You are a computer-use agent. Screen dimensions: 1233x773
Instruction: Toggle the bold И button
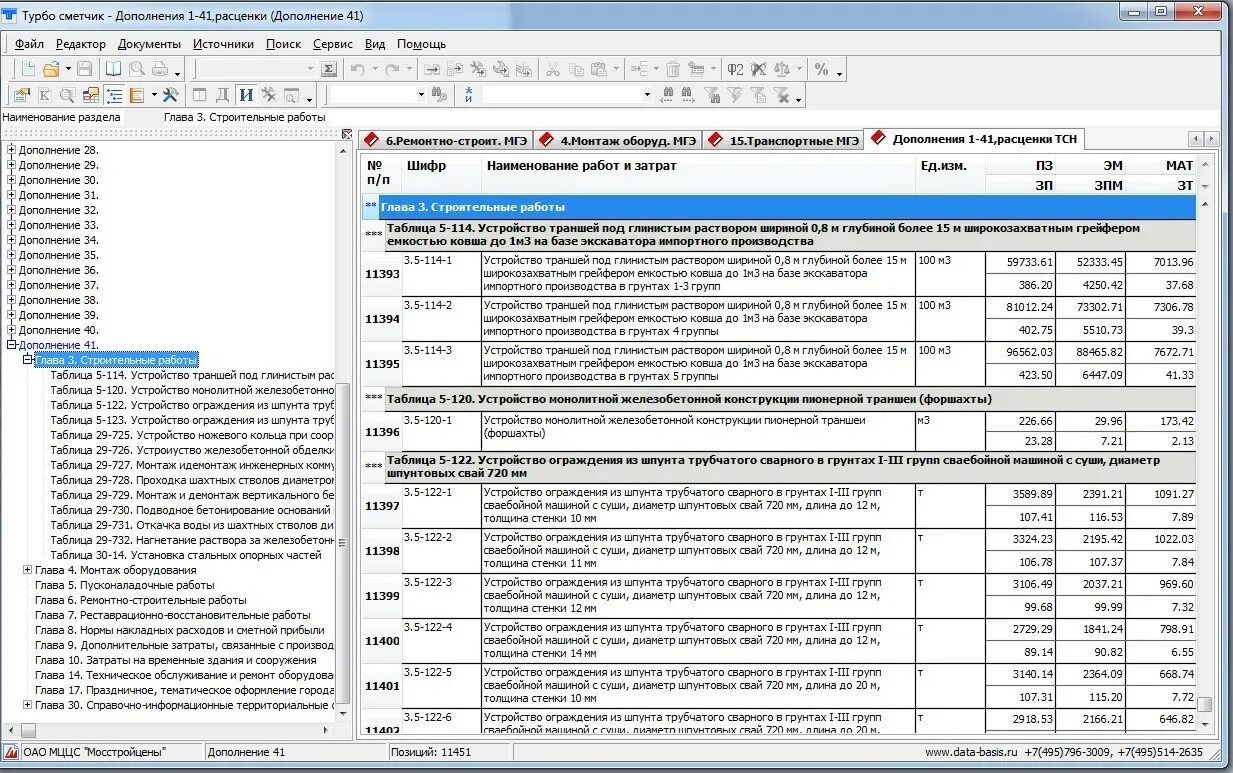pyautogui.click(x=245, y=95)
